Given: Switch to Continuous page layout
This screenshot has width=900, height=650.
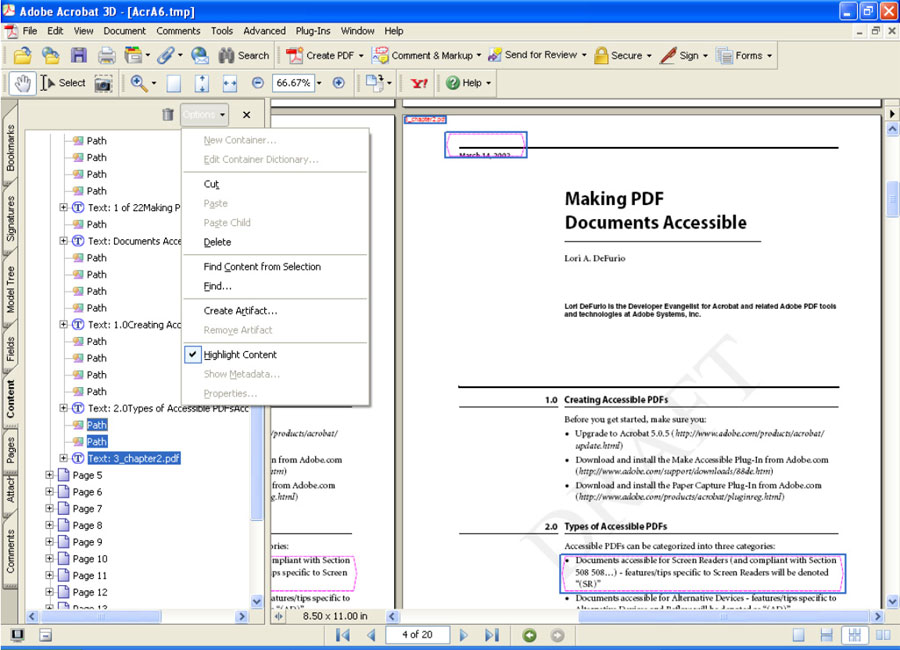Looking at the screenshot, I should (827, 634).
